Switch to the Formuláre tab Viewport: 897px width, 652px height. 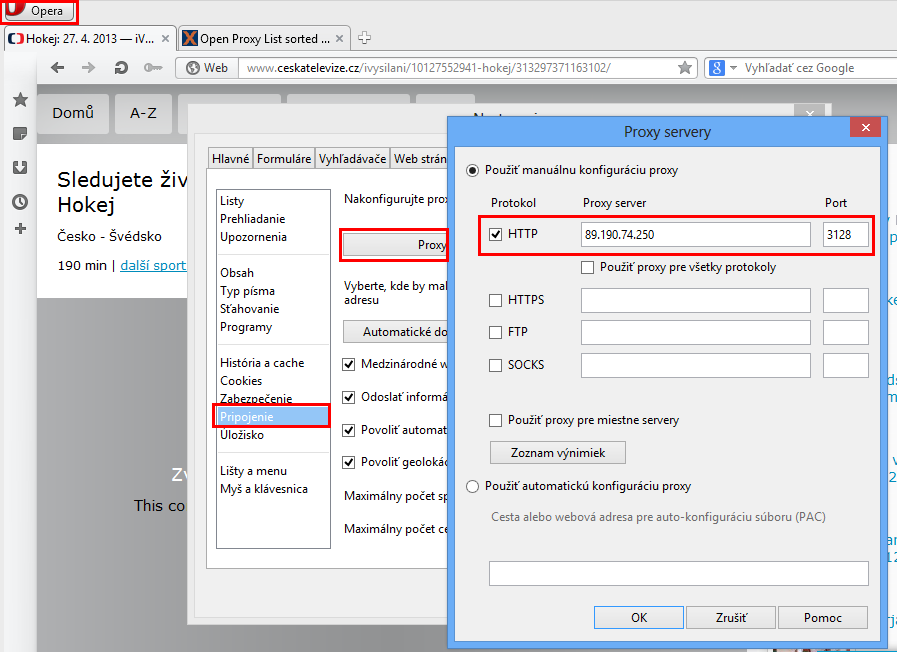pyautogui.click(x=284, y=158)
